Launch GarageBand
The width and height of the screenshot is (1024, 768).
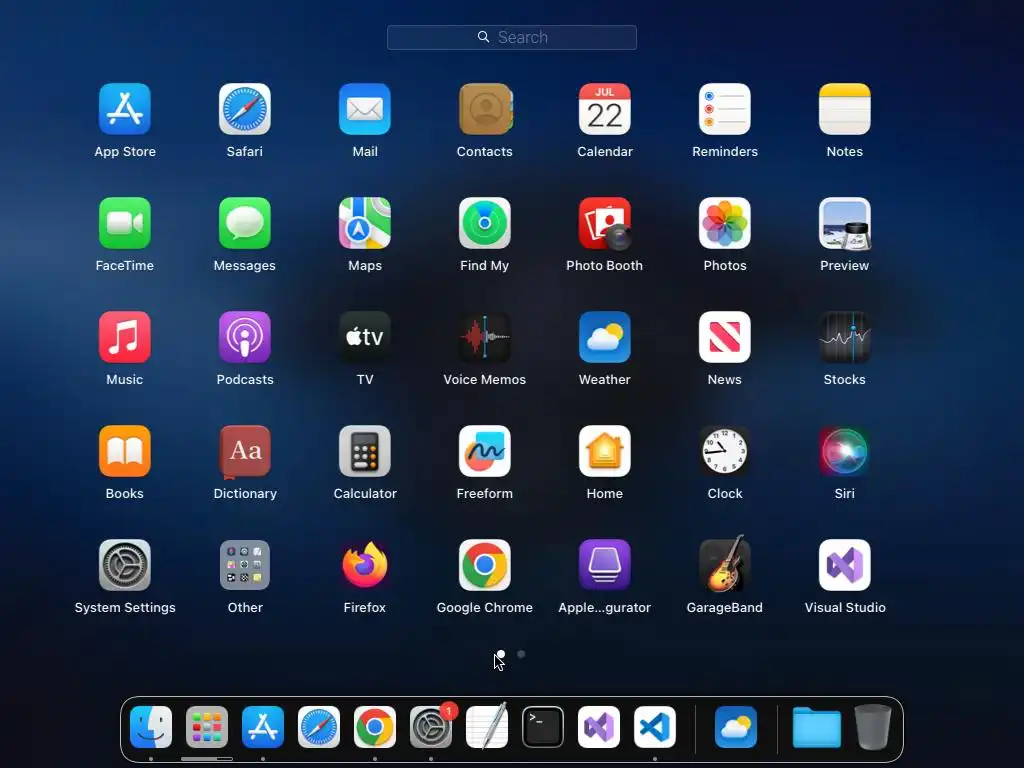[x=725, y=564]
